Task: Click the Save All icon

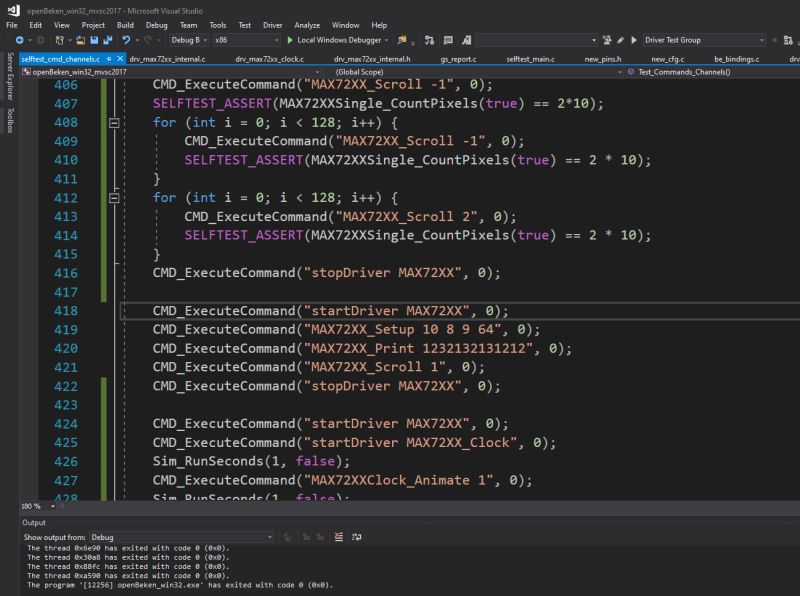Action: click(107, 41)
